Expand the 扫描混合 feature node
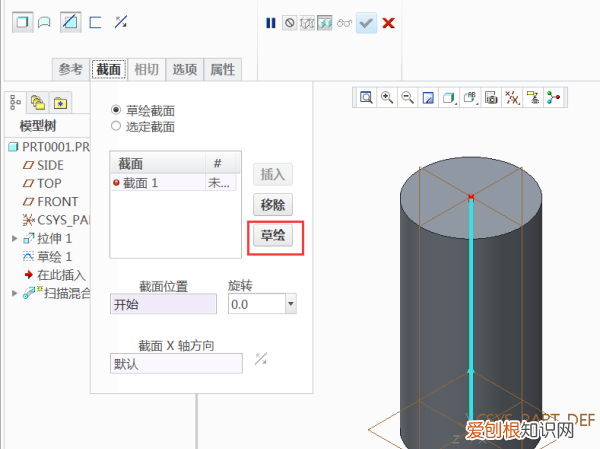600x449 pixels. click(x=15, y=293)
